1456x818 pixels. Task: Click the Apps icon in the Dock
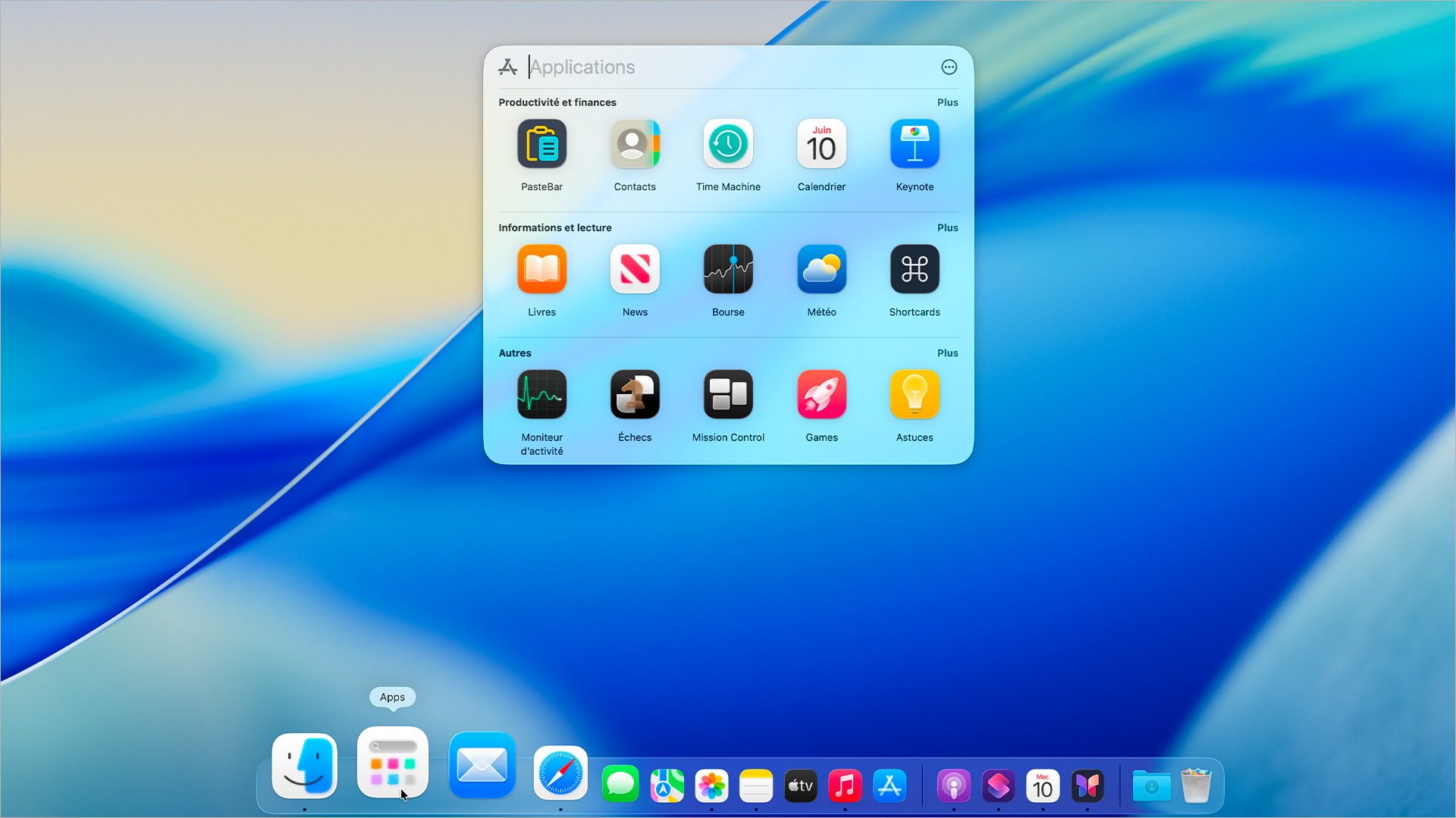click(x=393, y=763)
